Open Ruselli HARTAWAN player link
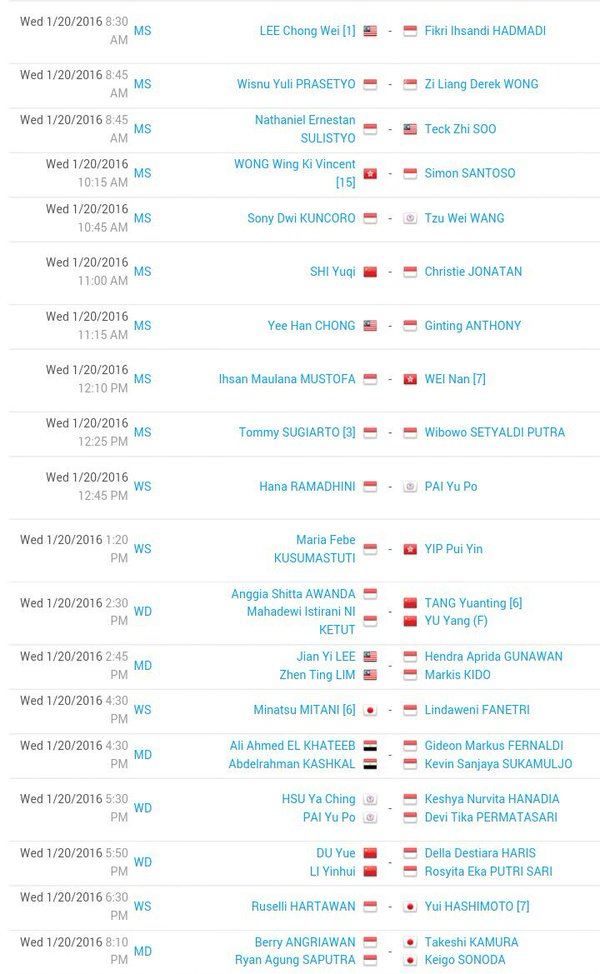 (x=303, y=906)
